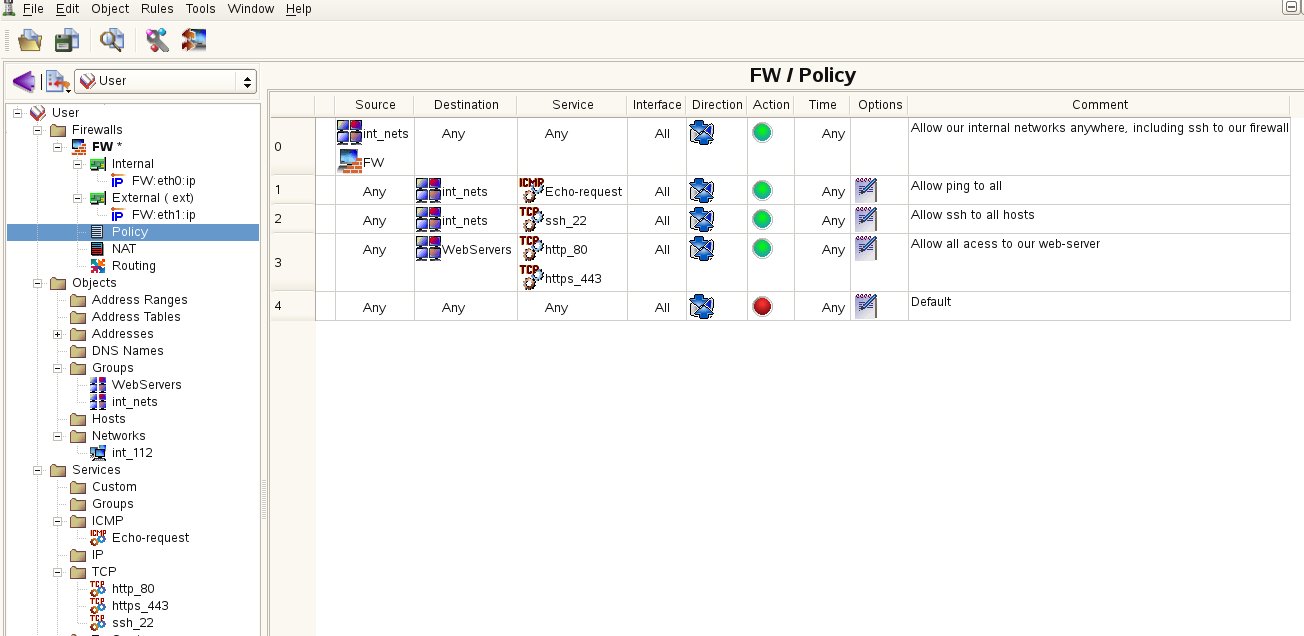This screenshot has height=636, width=1304.
Task: Select WebServers destination in rule 3
Action: [464, 248]
